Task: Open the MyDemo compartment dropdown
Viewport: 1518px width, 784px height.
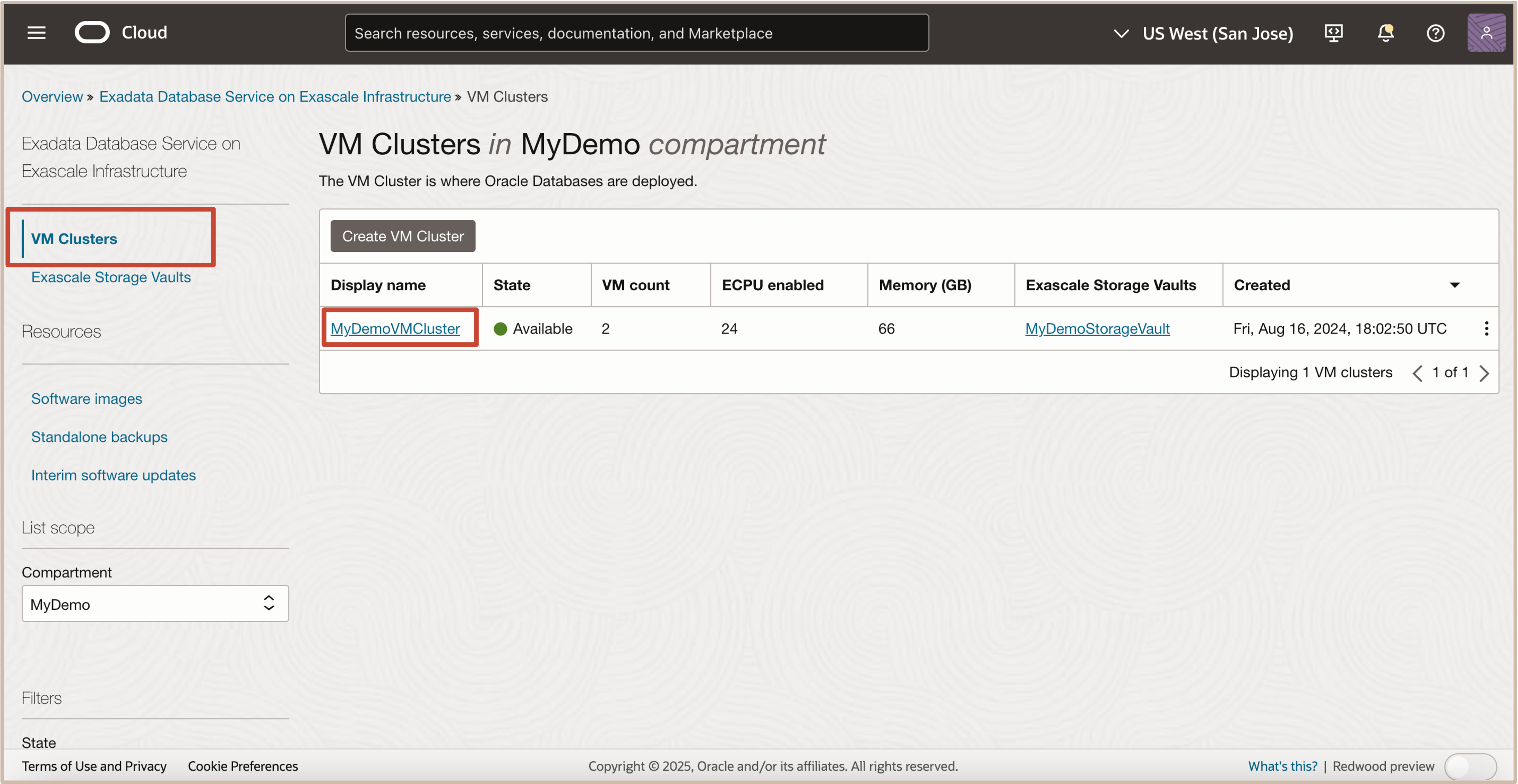Action: 155,604
